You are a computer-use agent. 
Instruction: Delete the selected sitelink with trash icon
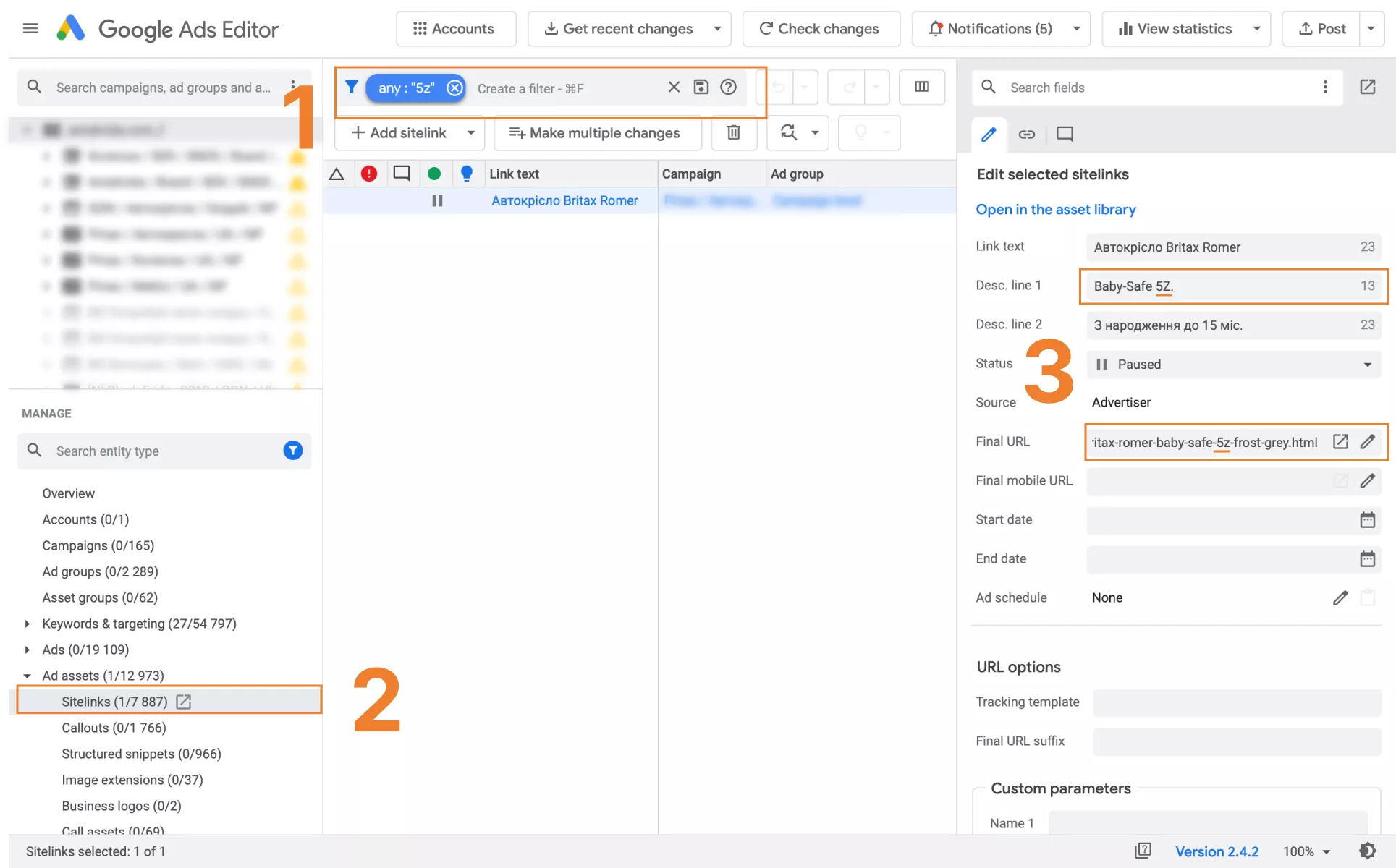(x=733, y=132)
